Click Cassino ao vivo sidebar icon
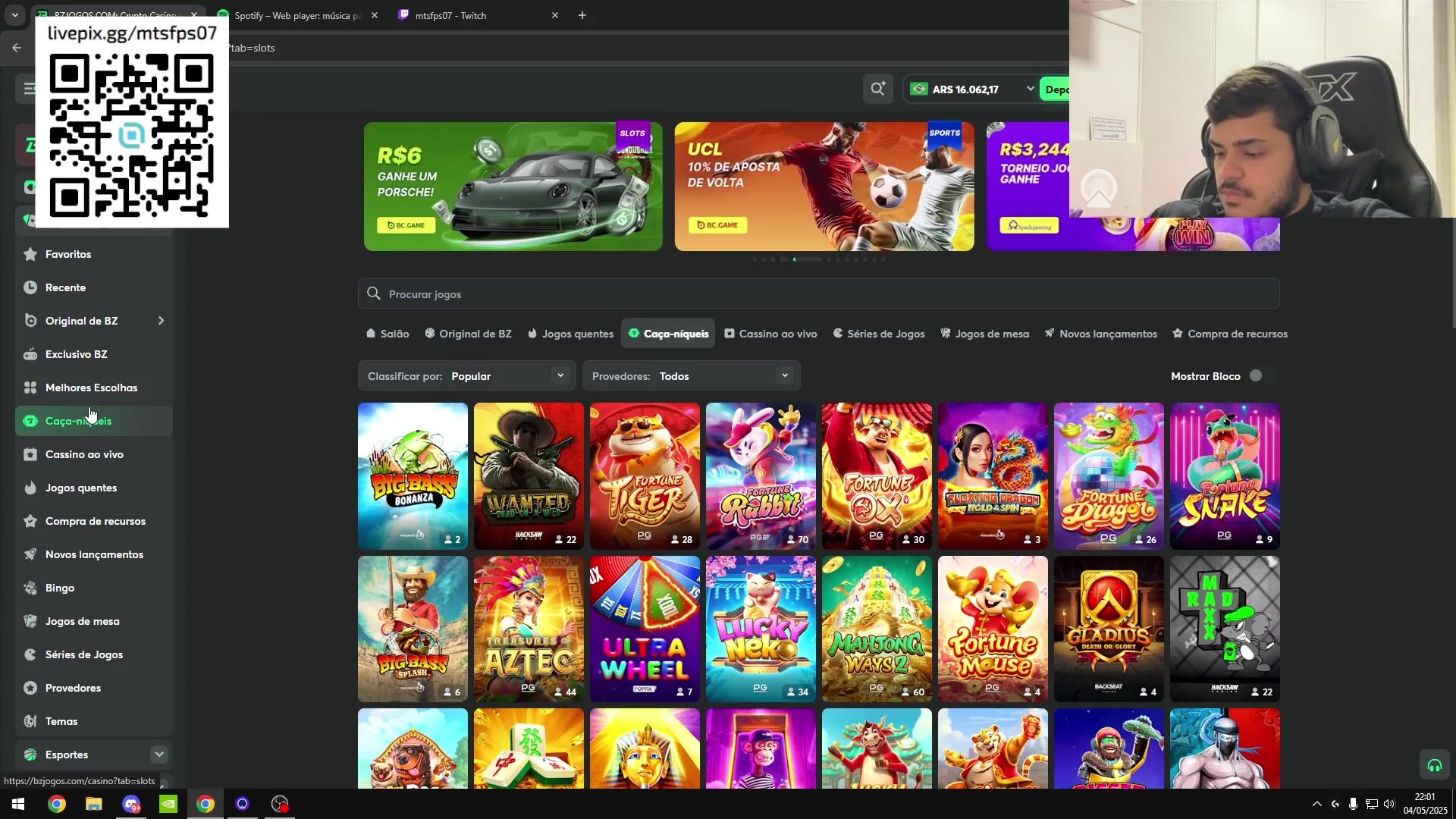Viewport: 1456px width, 819px height. 30,454
